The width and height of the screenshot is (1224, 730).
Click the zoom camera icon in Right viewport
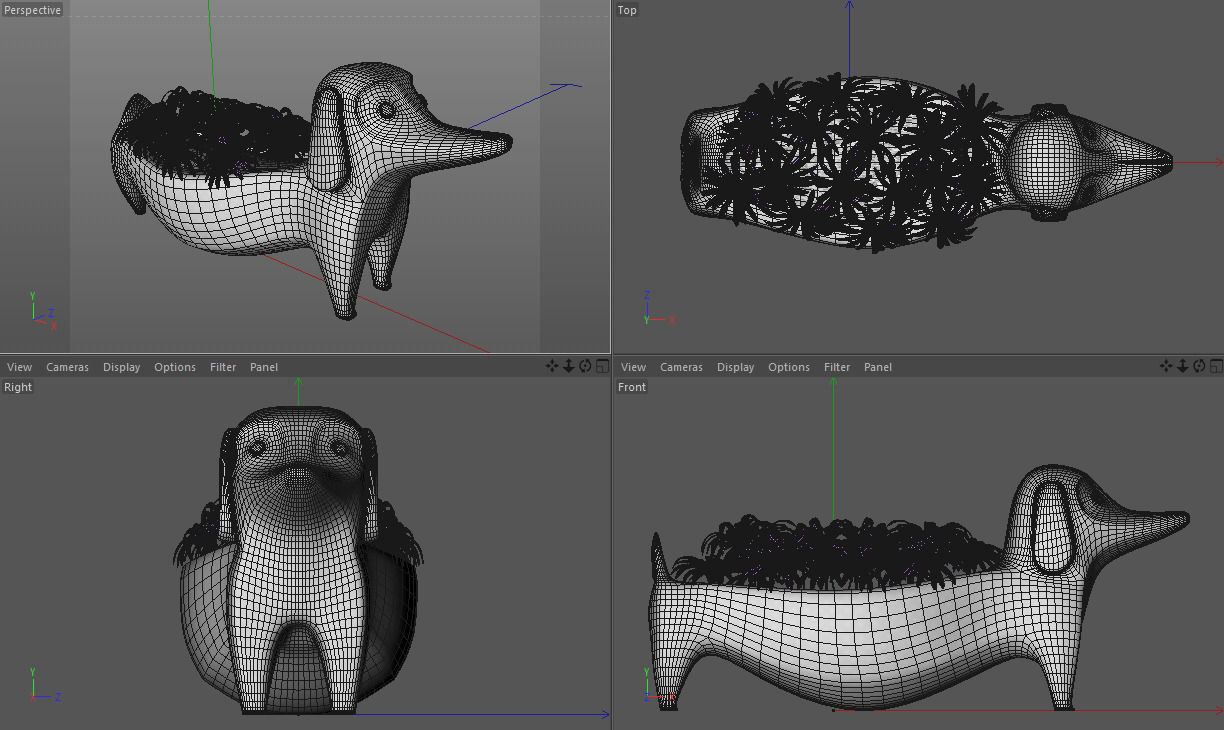pos(569,366)
